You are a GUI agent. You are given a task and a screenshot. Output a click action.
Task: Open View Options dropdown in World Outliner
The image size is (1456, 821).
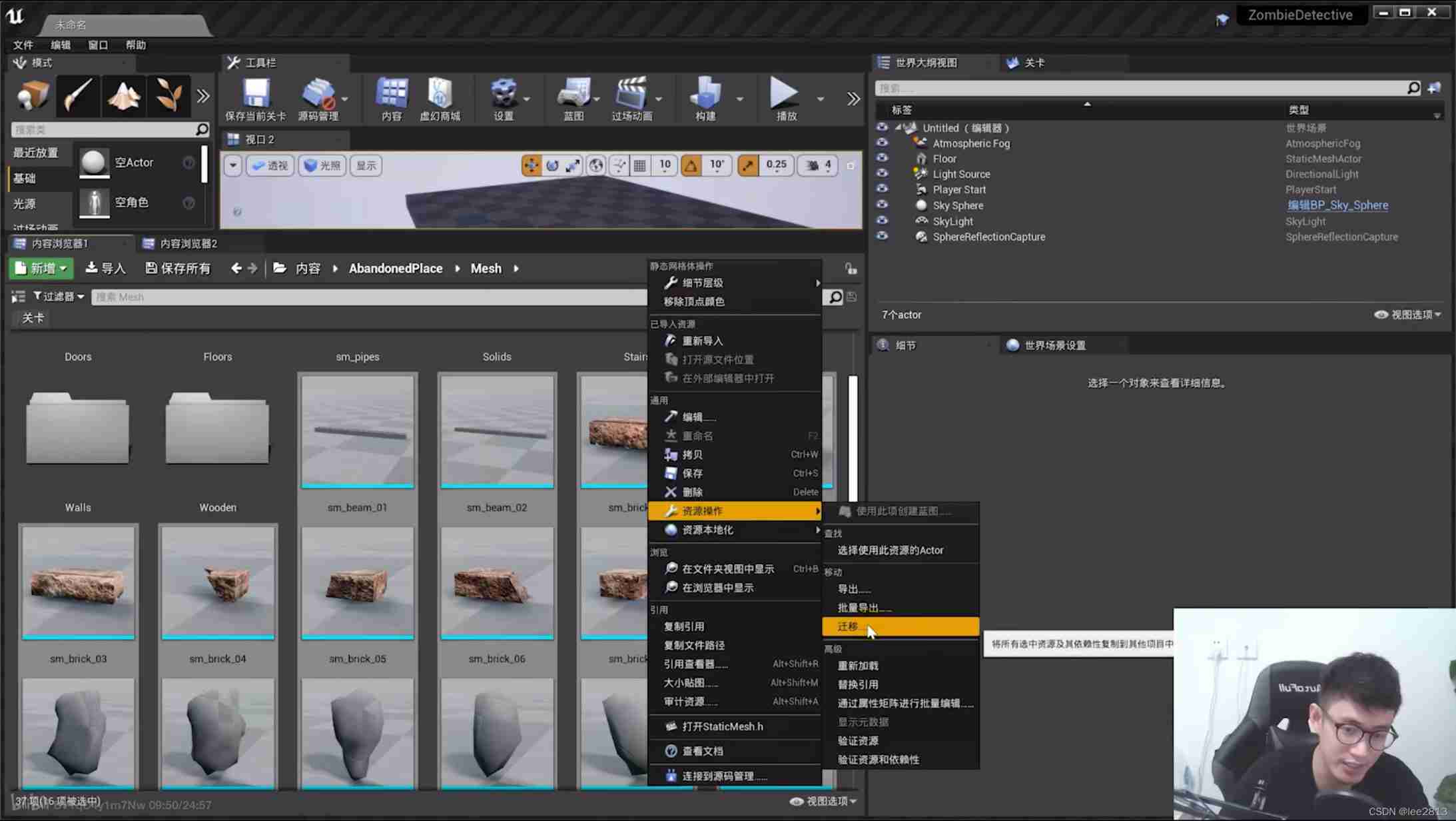tap(1407, 315)
